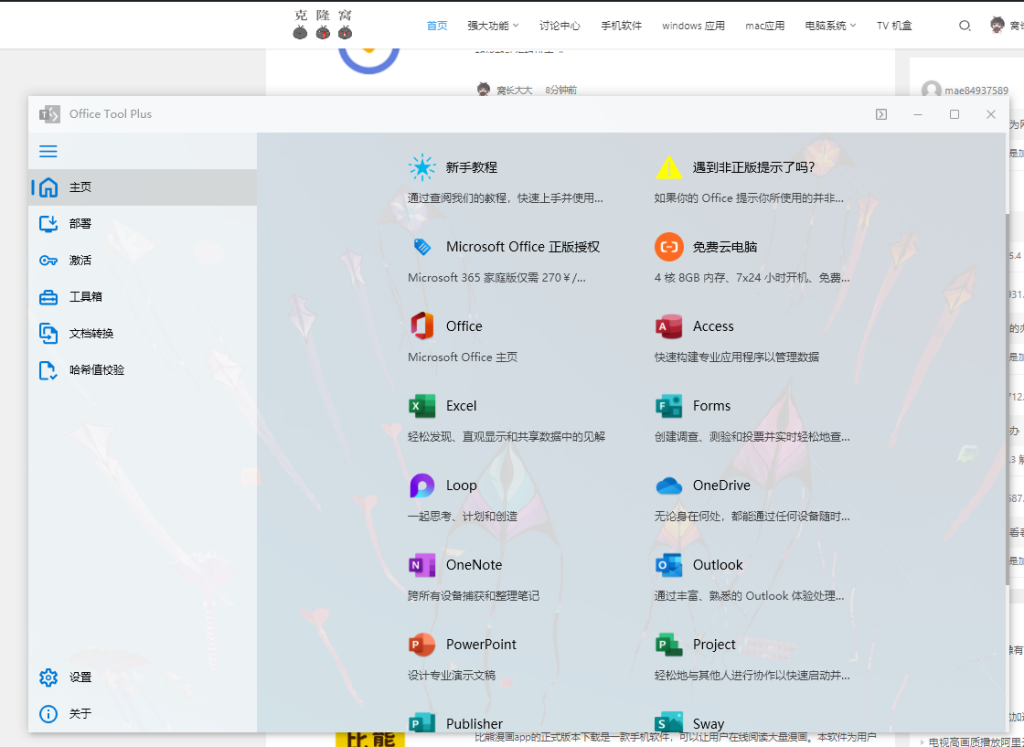Expand the 电脑系统 website dropdown
Screen dimensions: 1024x747
tap(831, 25)
